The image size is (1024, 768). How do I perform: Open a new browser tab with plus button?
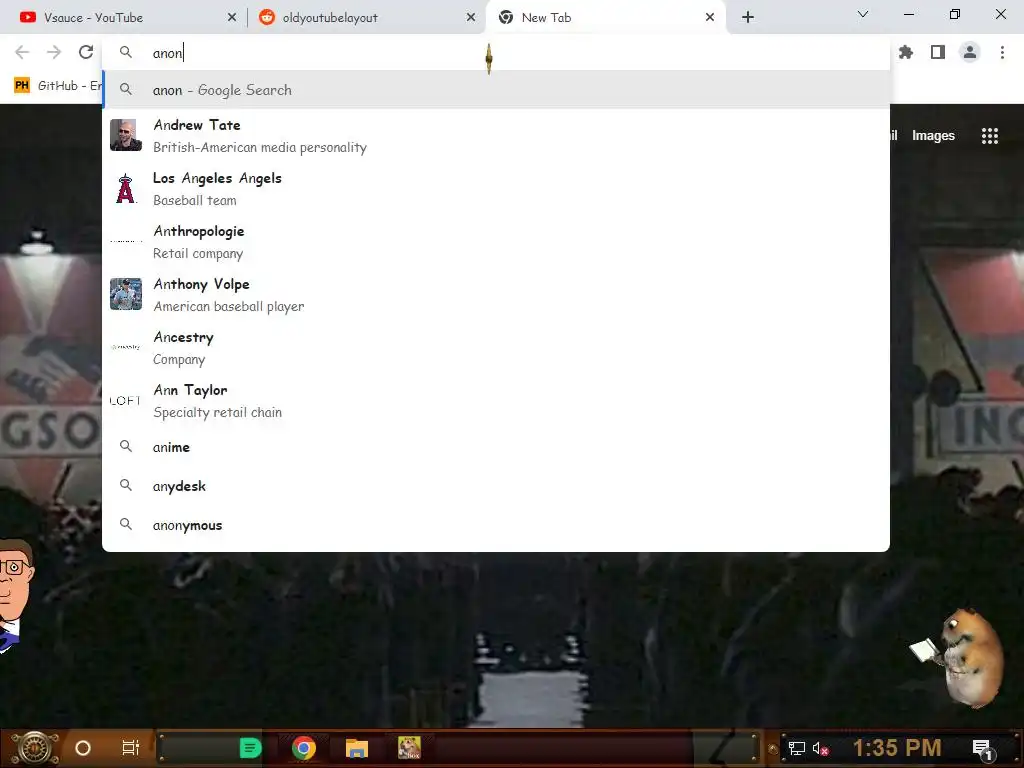coord(748,18)
